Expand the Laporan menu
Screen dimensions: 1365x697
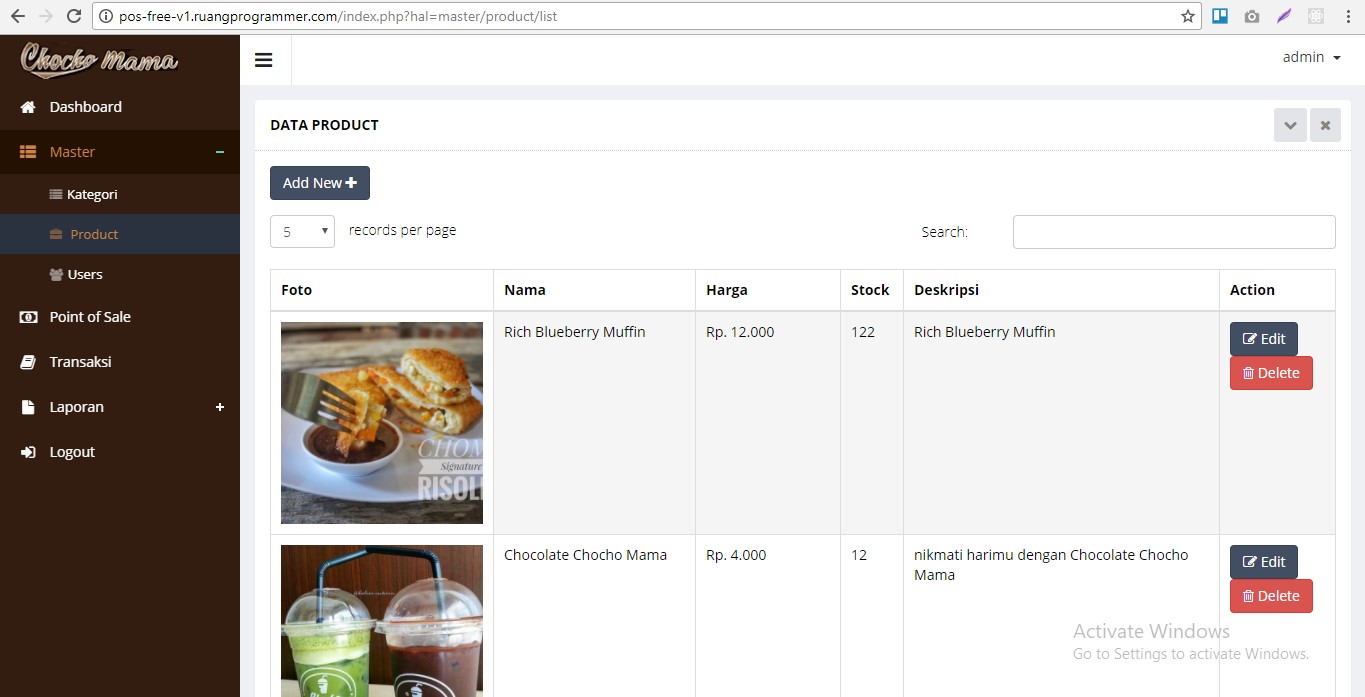pos(120,407)
